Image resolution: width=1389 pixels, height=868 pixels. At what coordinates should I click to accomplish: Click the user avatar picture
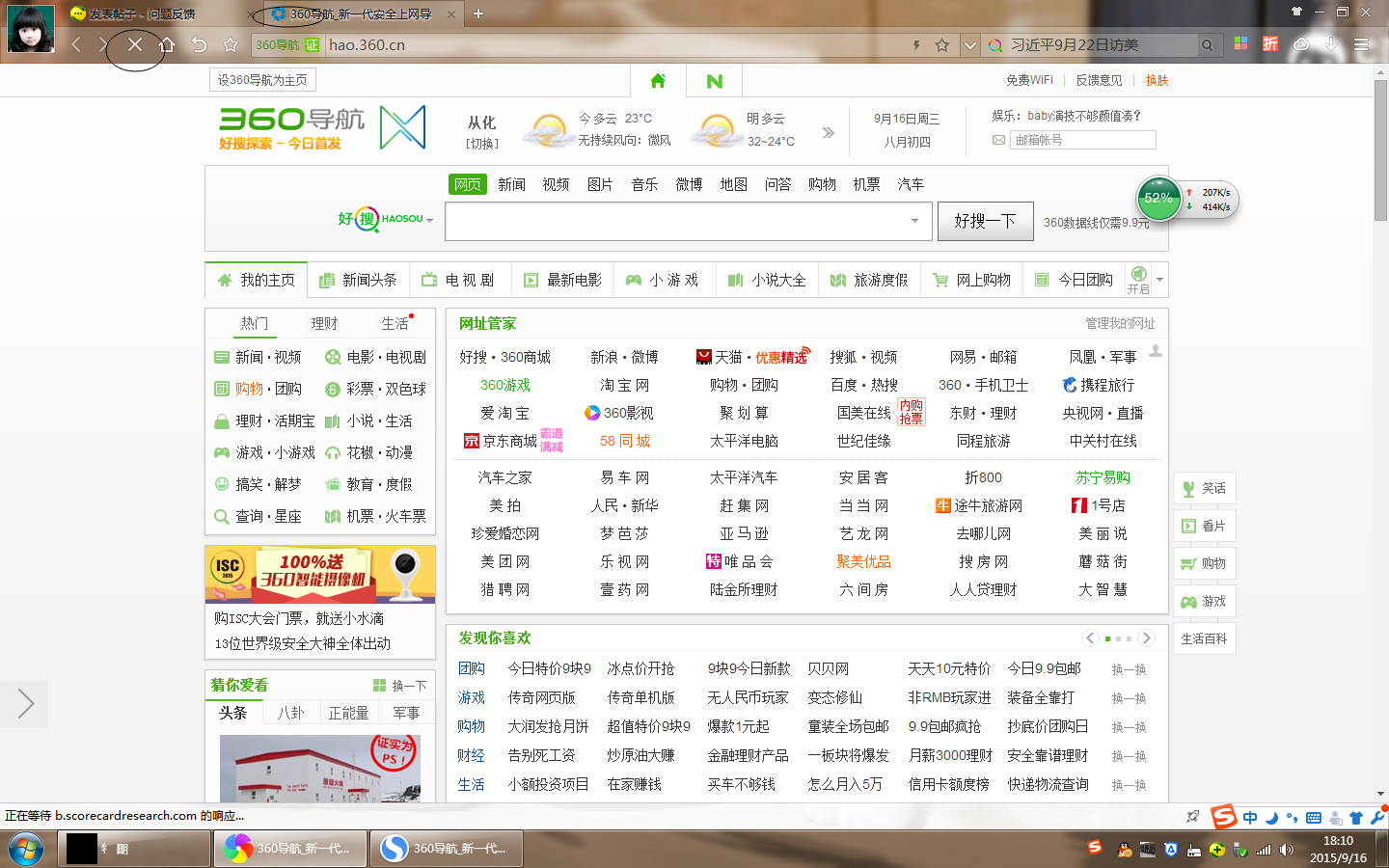[31, 28]
